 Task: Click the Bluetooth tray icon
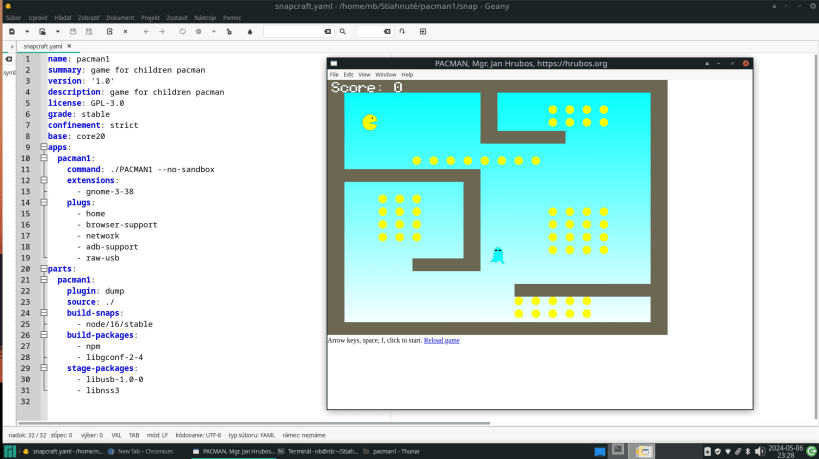coord(747,452)
